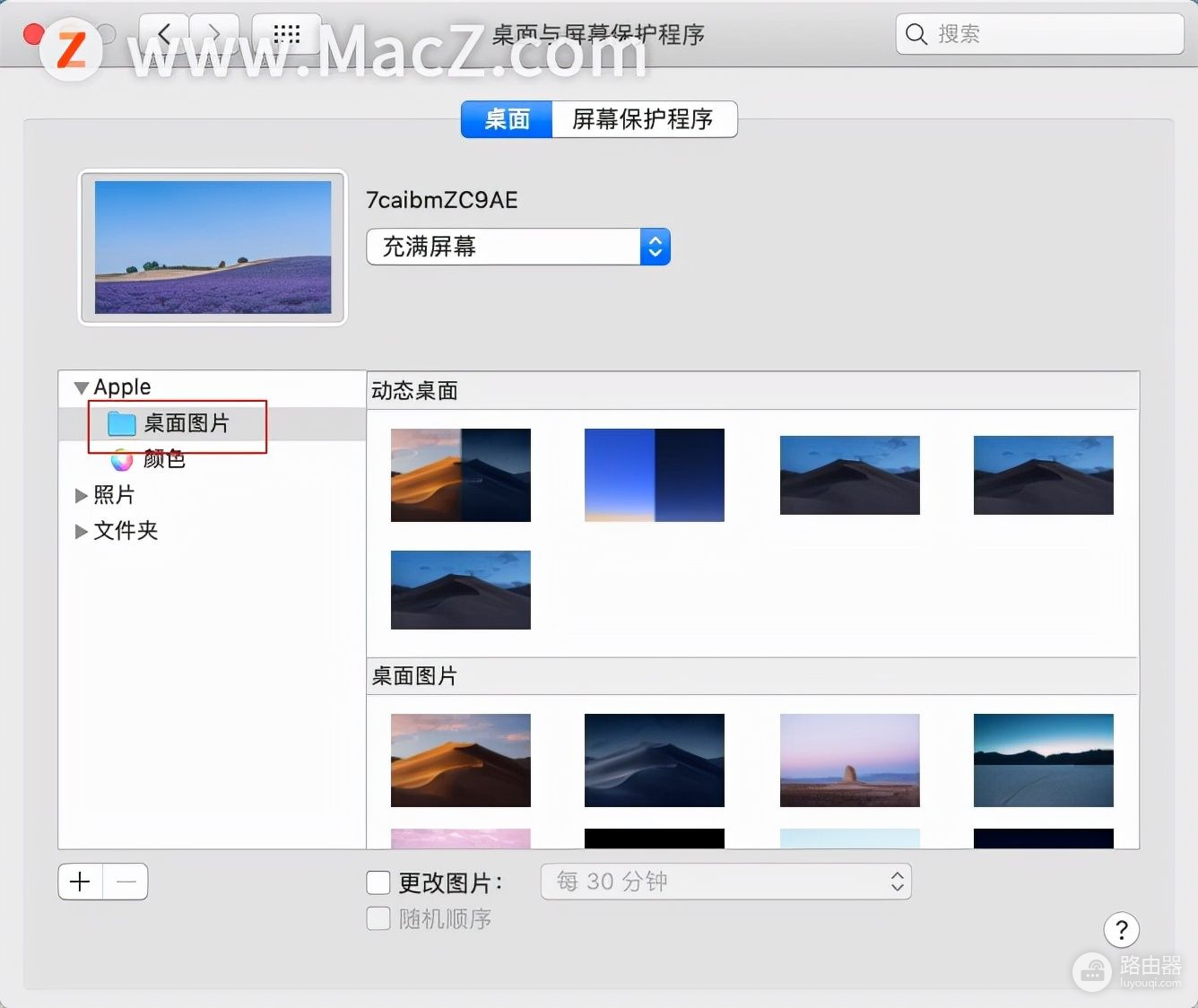Click in the 搜索 search field
The image size is (1198, 1008).
pos(1049,34)
